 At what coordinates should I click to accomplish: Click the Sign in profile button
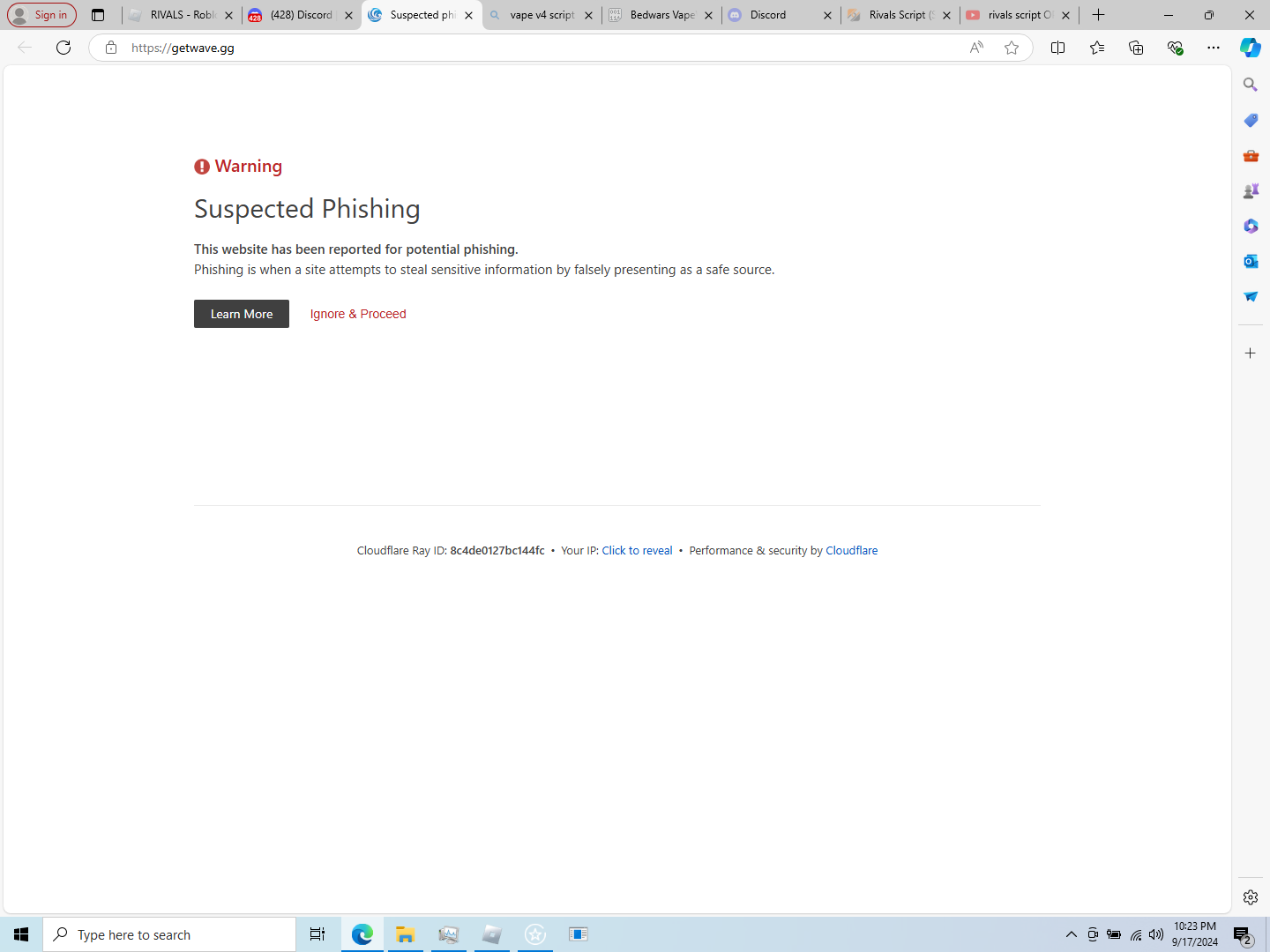[41, 15]
